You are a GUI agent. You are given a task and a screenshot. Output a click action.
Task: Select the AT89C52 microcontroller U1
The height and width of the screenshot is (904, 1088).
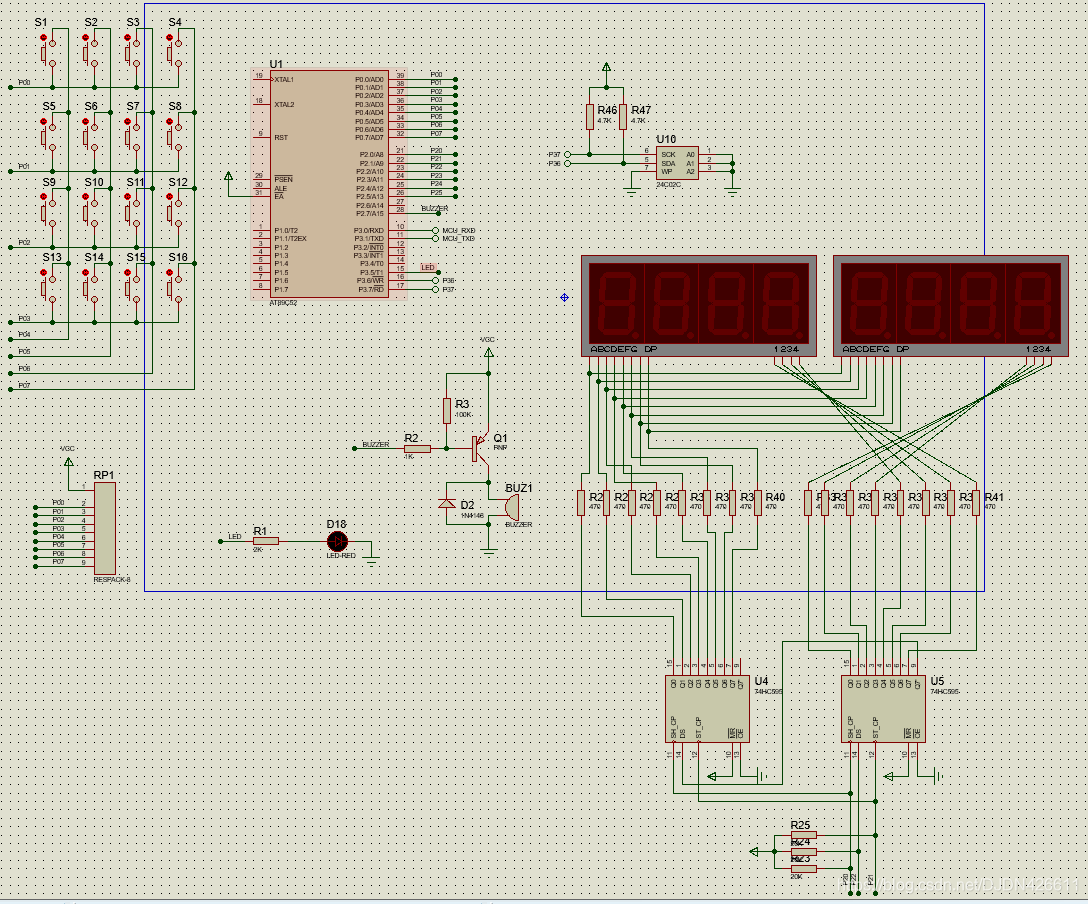coord(326,183)
